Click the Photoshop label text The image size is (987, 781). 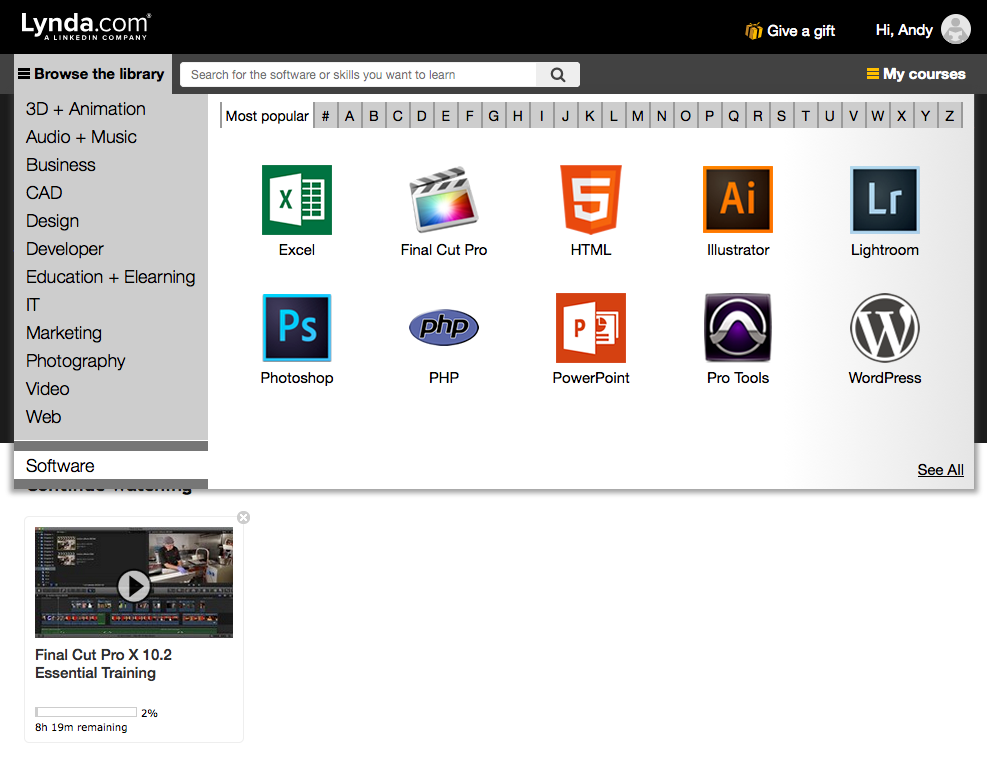pyautogui.click(x=296, y=378)
